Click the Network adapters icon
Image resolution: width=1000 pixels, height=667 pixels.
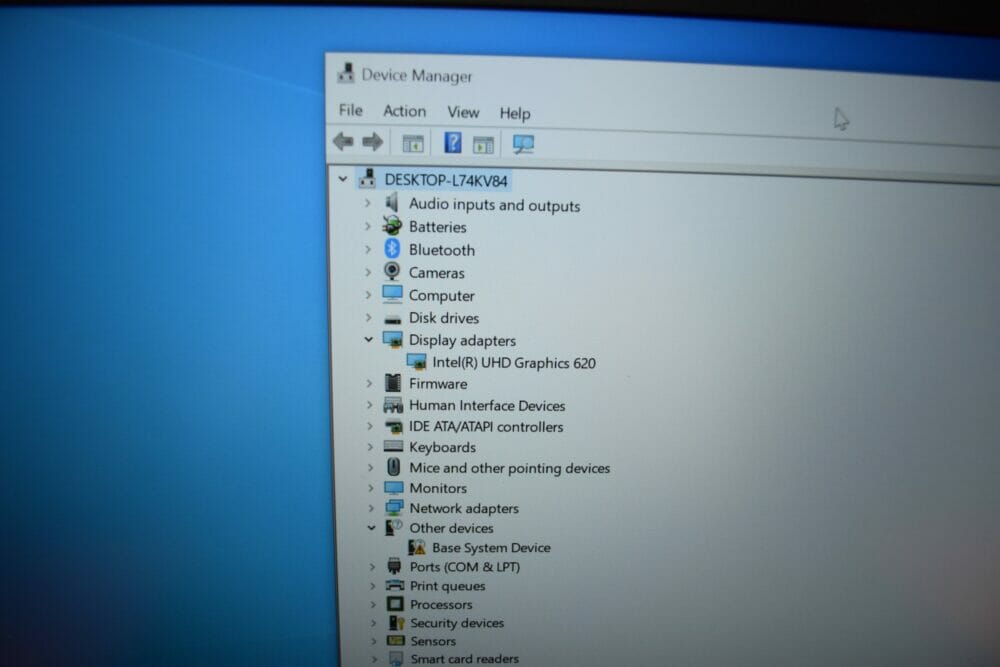394,508
